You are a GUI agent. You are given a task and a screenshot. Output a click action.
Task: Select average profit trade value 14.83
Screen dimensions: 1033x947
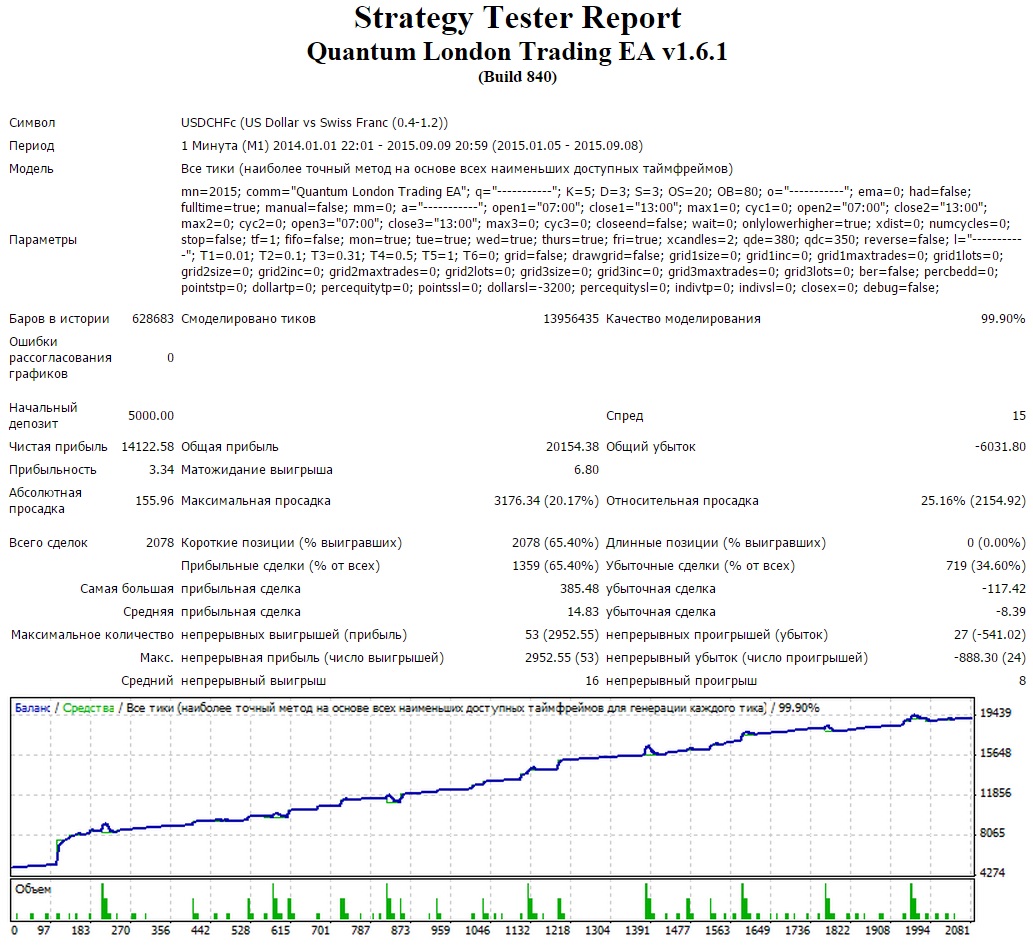pyautogui.click(x=583, y=612)
